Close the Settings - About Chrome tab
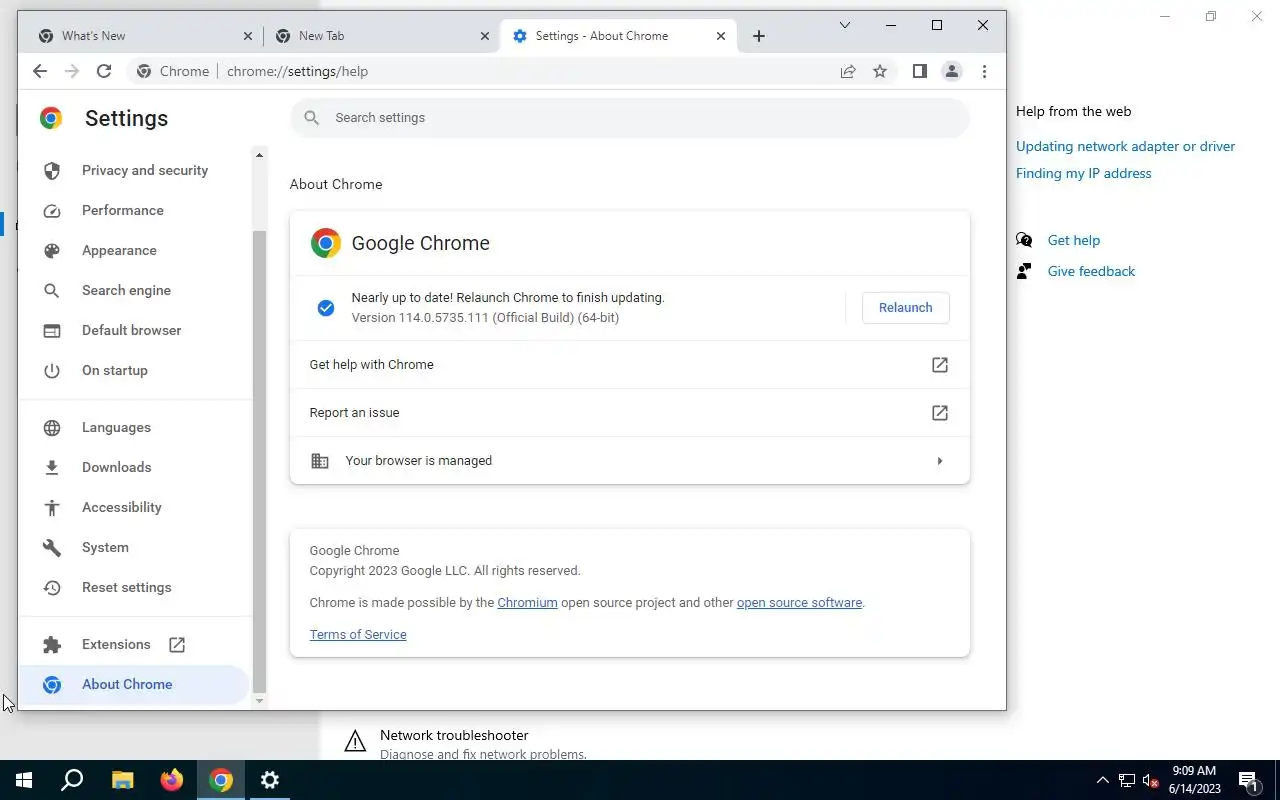Screen dimensions: 1280x800 click(x=721, y=36)
